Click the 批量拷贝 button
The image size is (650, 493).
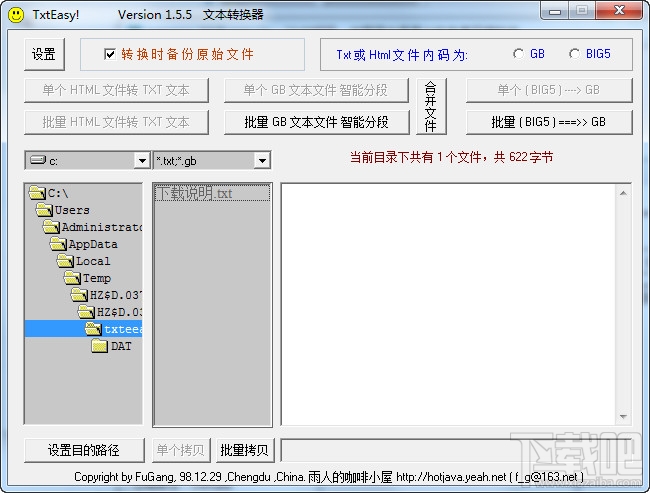point(245,450)
